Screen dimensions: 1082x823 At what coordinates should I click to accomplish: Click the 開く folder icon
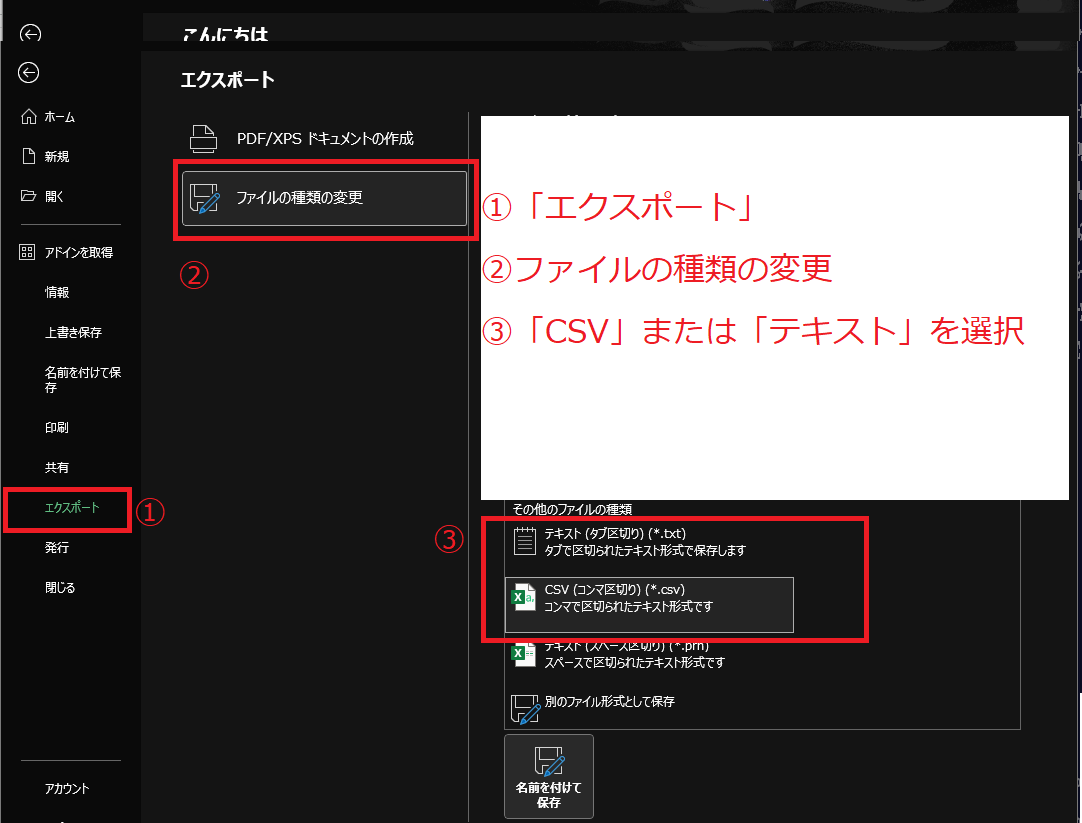[28, 196]
